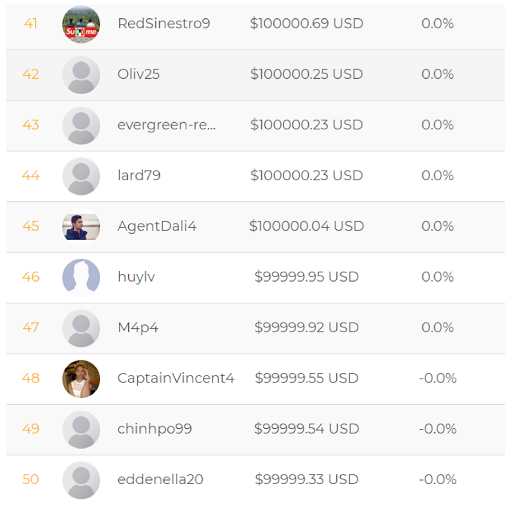The height and width of the screenshot is (512, 512).
Task: Click Oliv25's default avatar icon
Action: pos(81,75)
